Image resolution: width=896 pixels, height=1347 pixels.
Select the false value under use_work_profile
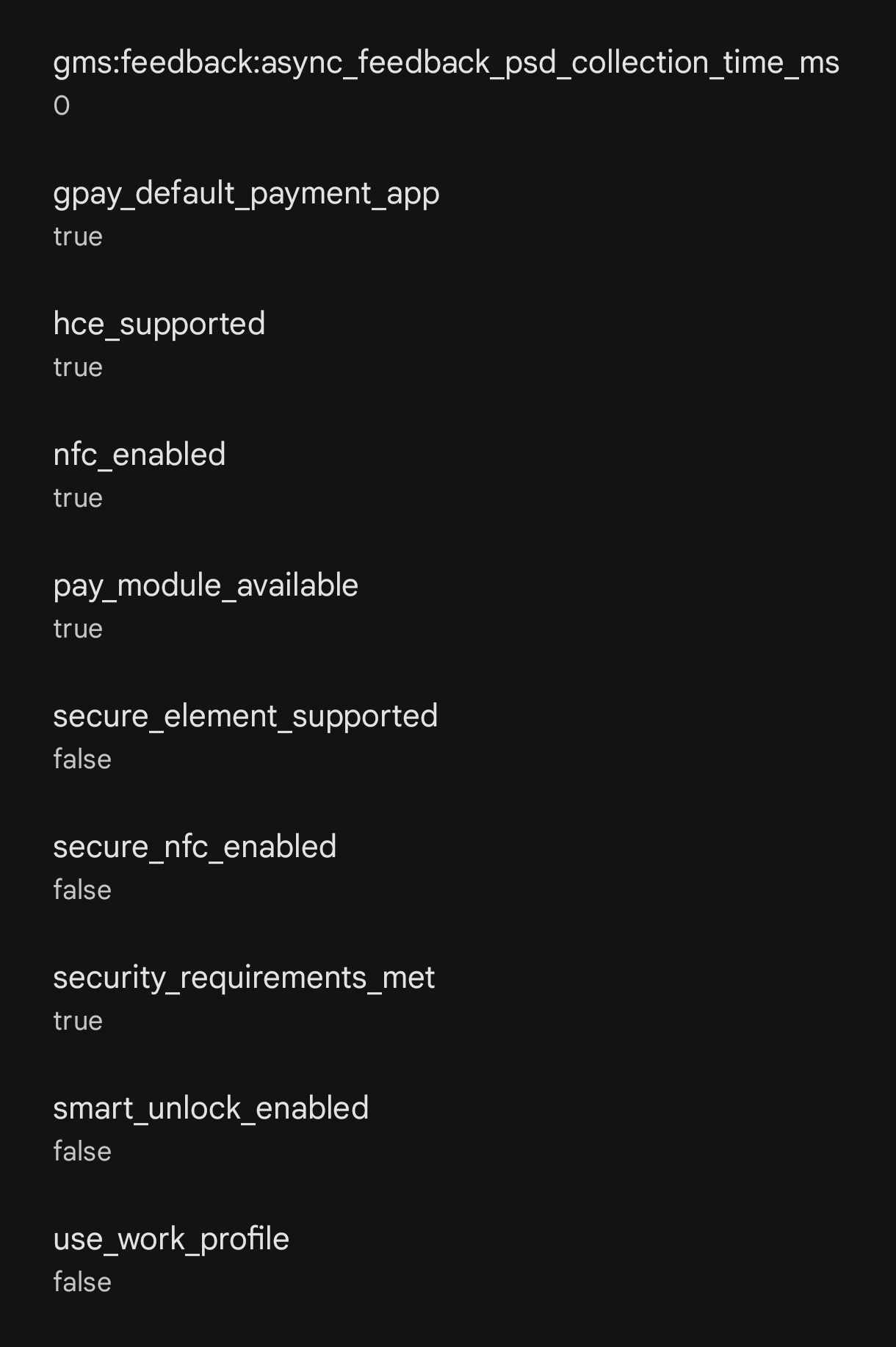click(82, 1282)
